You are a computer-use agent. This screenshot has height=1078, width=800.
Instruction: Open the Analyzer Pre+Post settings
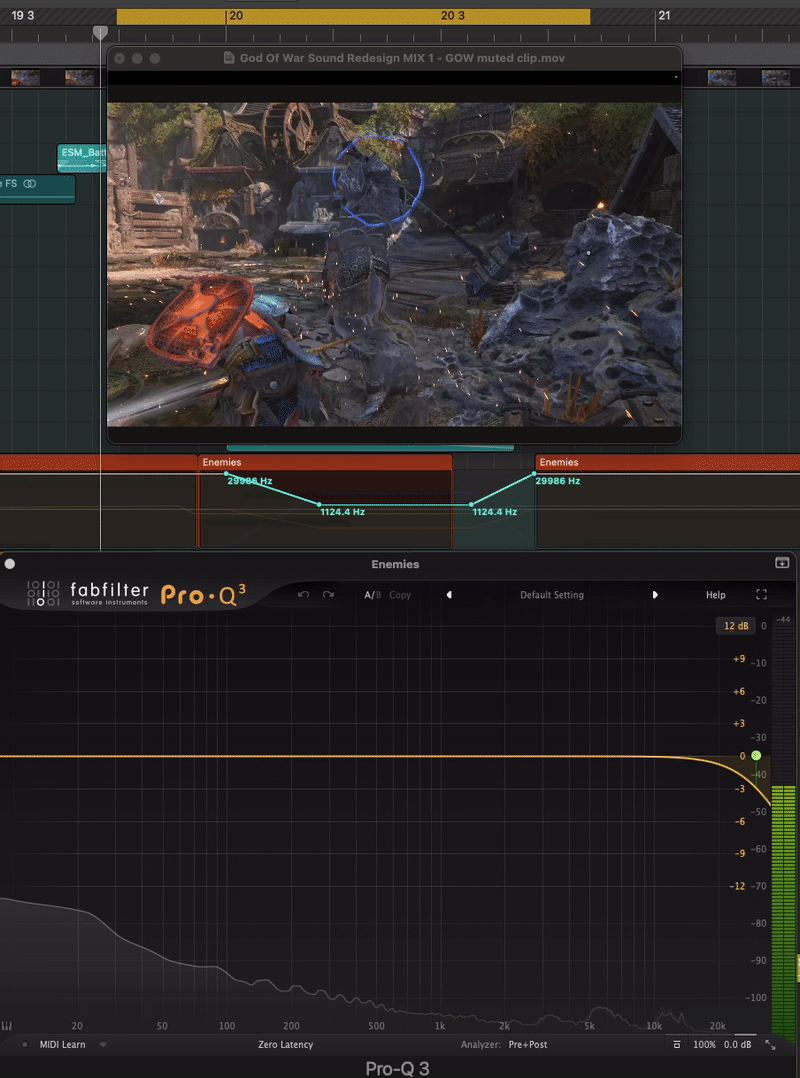pyautogui.click(x=528, y=1045)
